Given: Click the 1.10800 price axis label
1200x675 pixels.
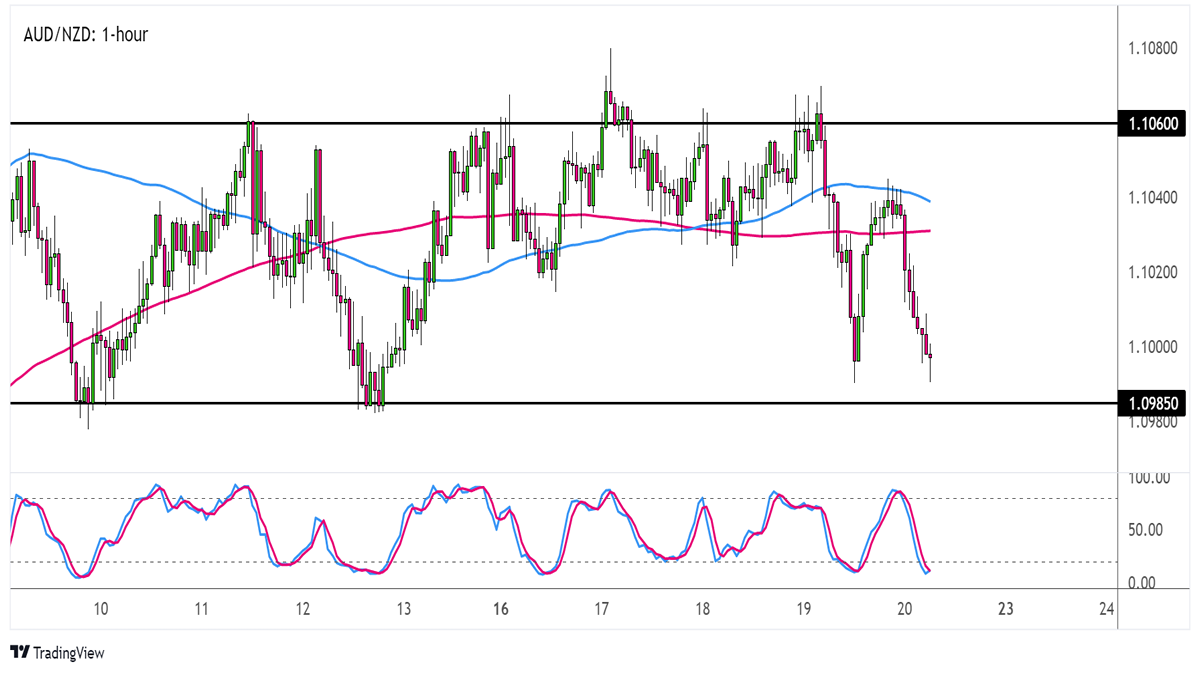Looking at the screenshot, I should (1155, 47).
